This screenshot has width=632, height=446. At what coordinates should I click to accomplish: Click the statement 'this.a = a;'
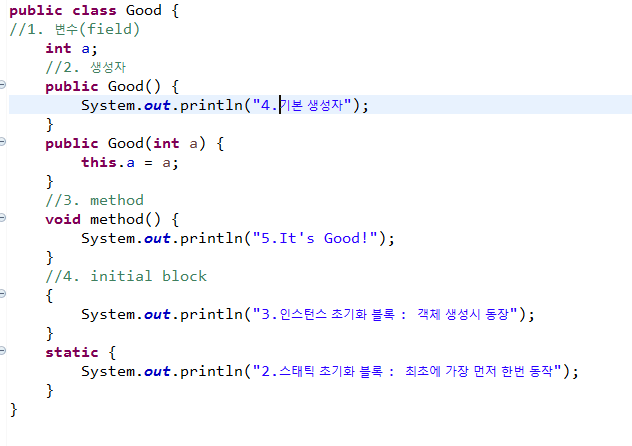[130, 163]
